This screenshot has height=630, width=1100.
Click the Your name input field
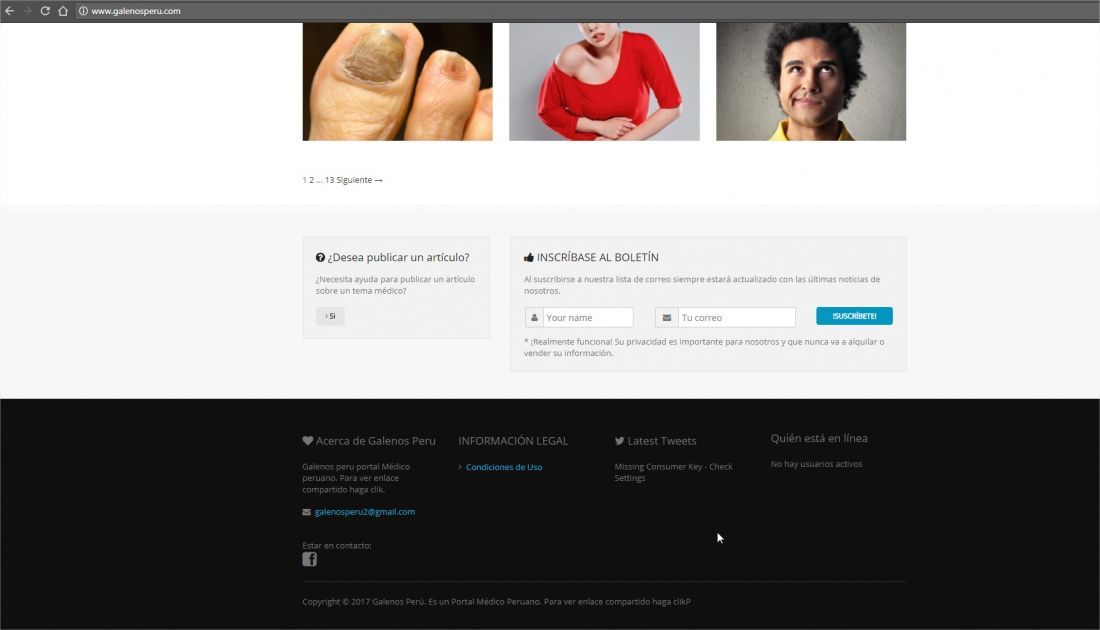pyautogui.click(x=588, y=317)
